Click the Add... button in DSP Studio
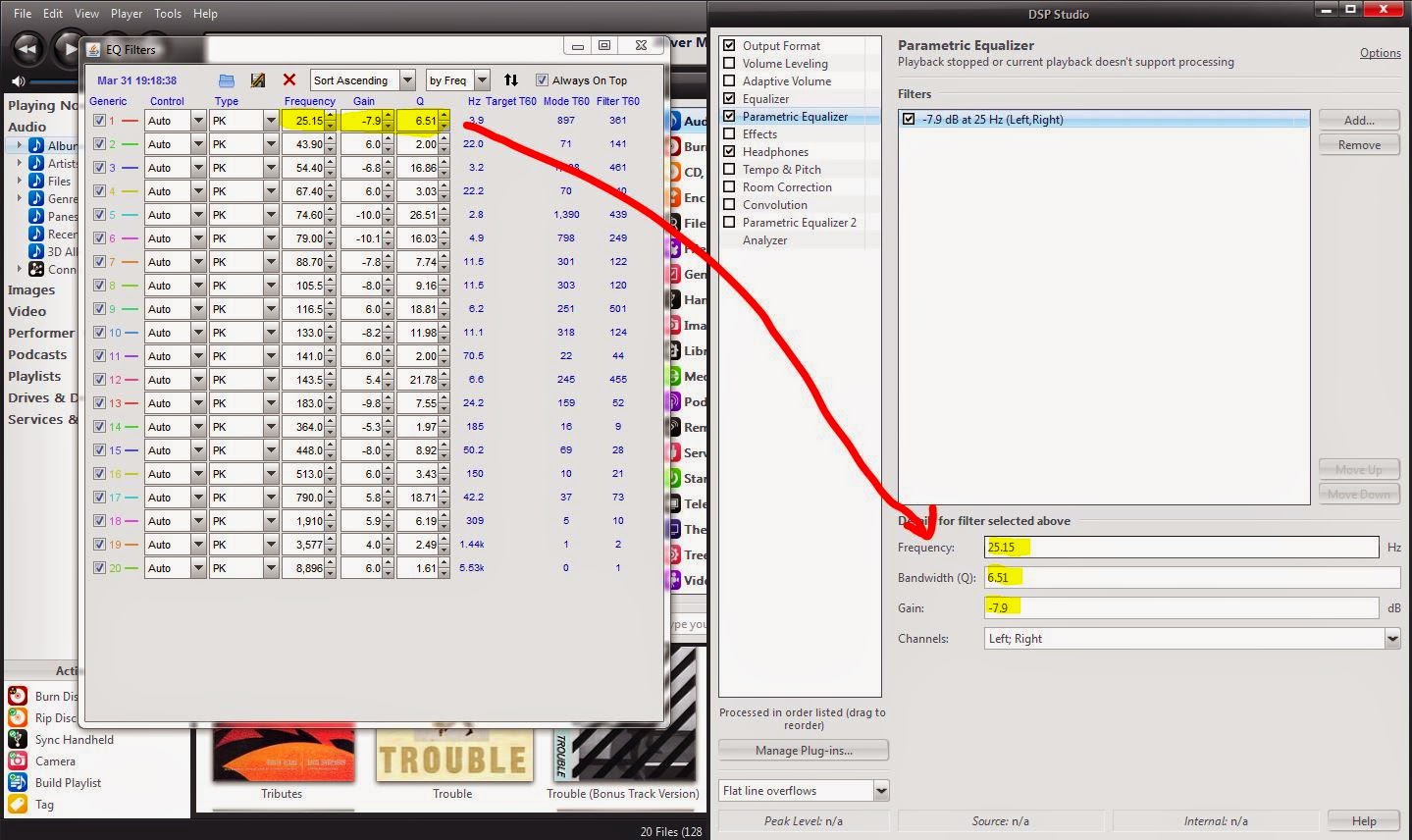The width and height of the screenshot is (1412, 840). (1359, 120)
